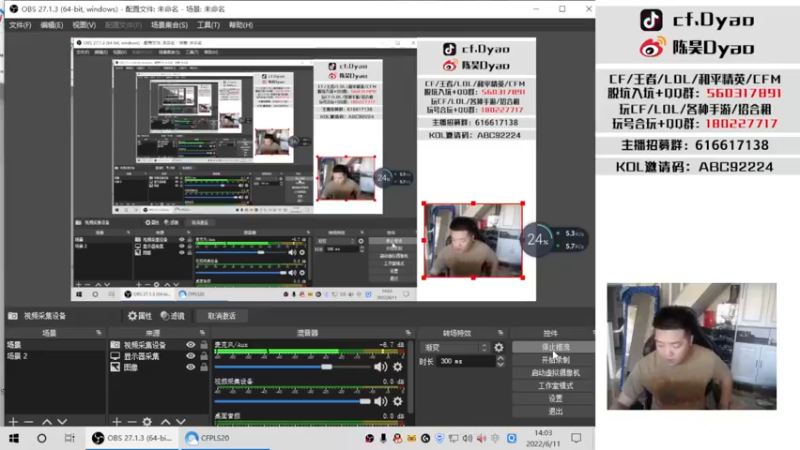The width and height of the screenshot is (800, 450).
Task: Mute the 麦克风/Aux audio channel
Action: click(x=380, y=366)
